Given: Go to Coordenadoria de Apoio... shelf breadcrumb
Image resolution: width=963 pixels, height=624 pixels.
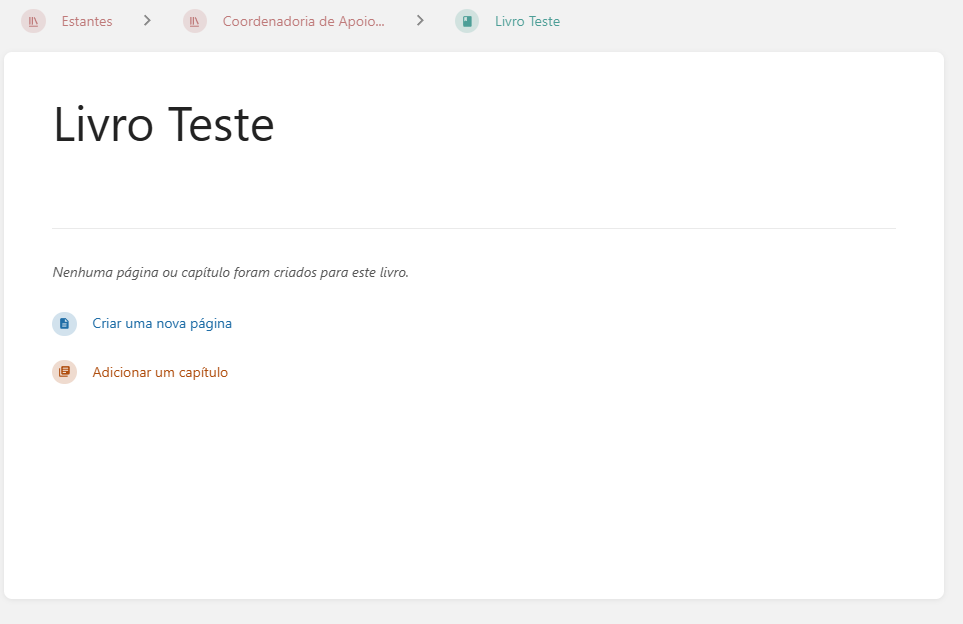Looking at the screenshot, I should [303, 21].
